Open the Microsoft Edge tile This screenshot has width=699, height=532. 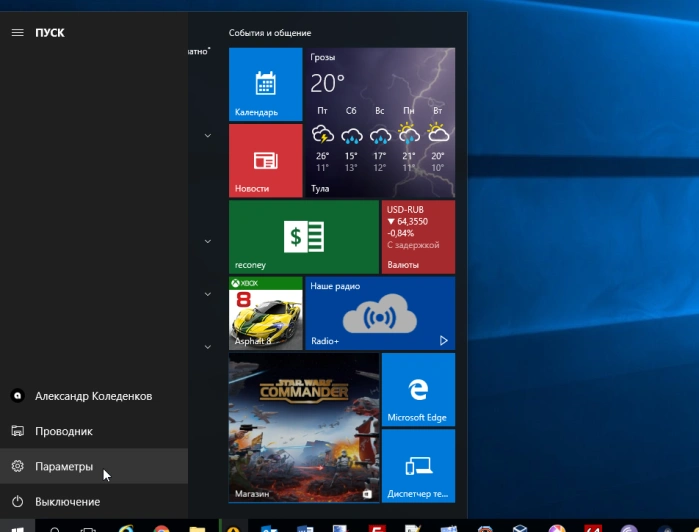[418, 390]
